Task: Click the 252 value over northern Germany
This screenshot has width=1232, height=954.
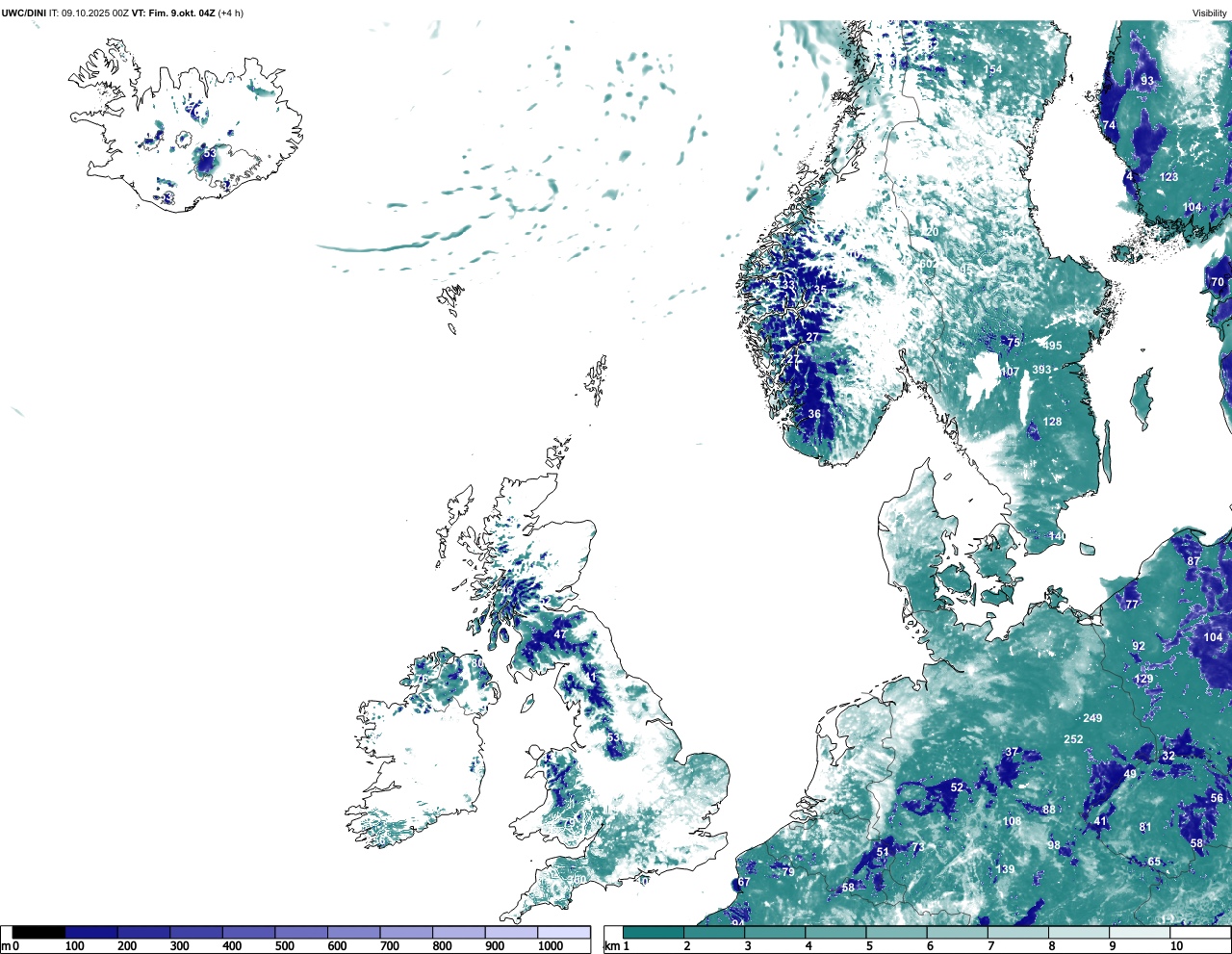Action: 1073,739
